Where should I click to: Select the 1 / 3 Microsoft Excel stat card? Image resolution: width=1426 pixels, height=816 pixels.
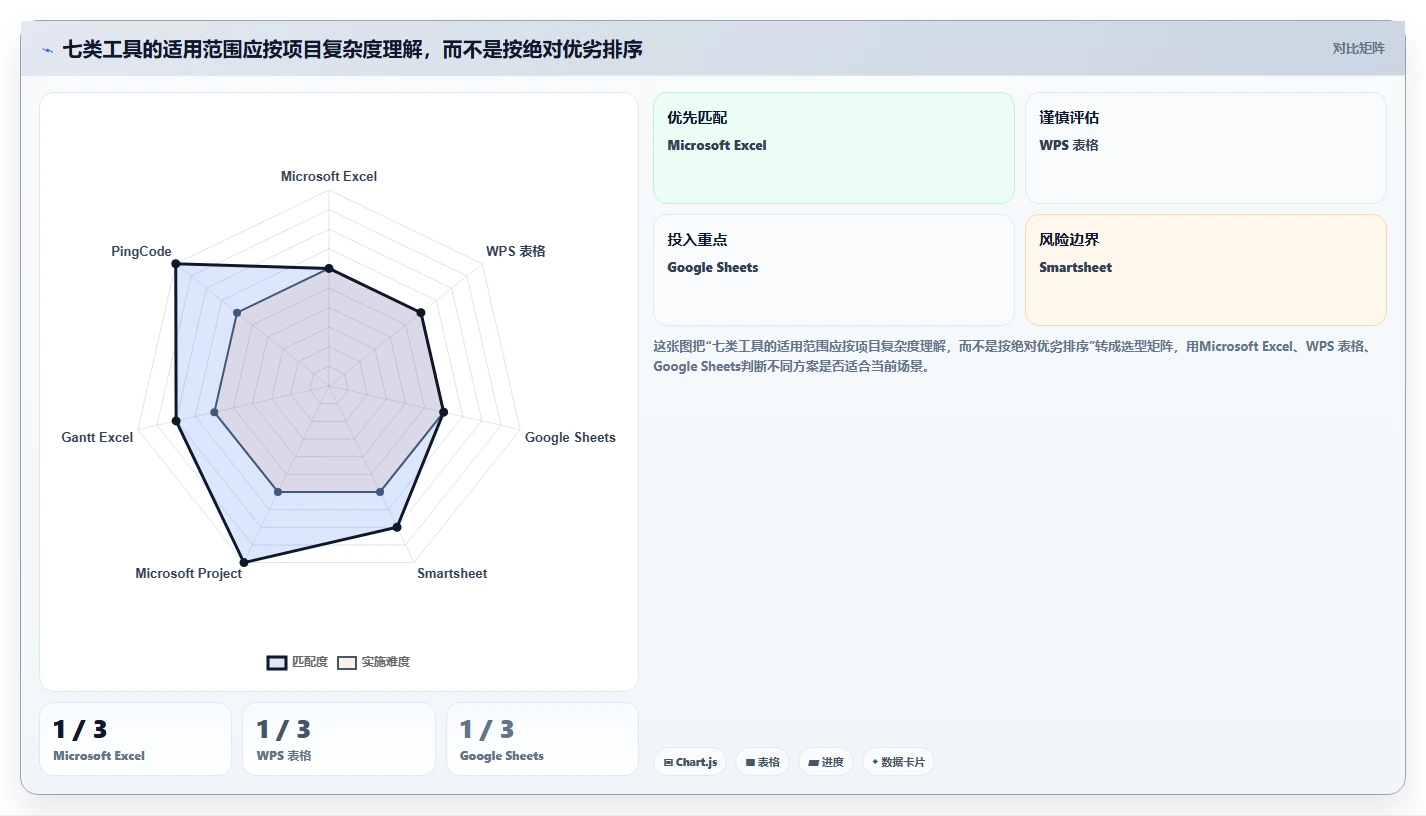click(x=135, y=739)
